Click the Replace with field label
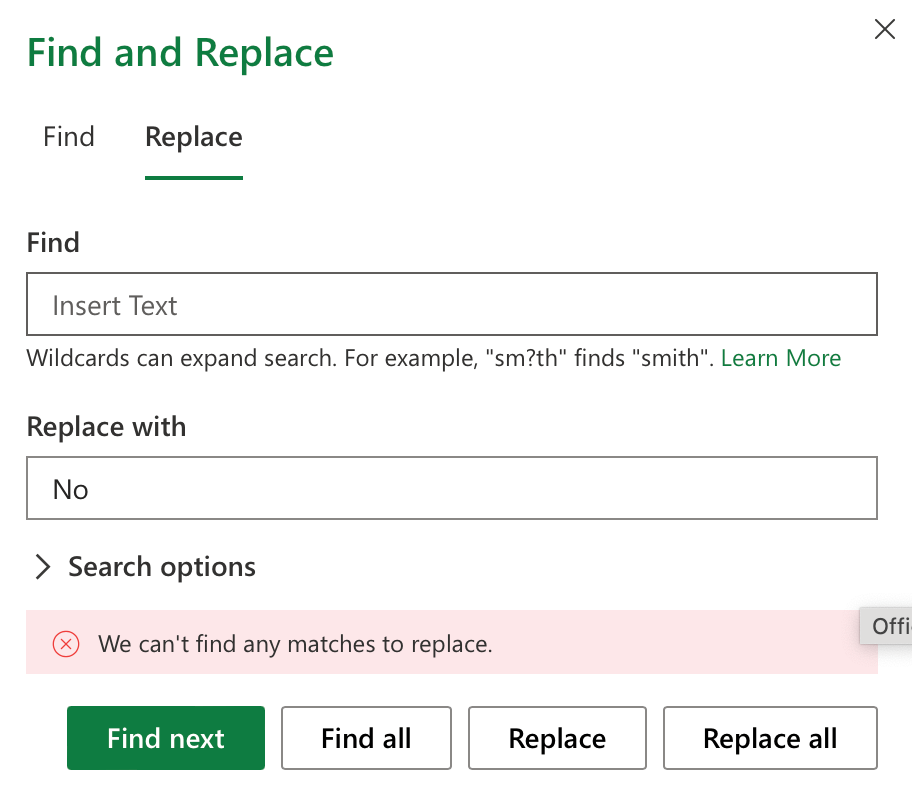912x798 pixels. click(x=106, y=427)
